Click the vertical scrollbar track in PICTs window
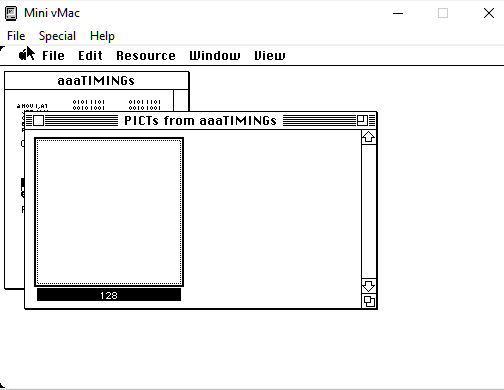 pyautogui.click(x=369, y=212)
